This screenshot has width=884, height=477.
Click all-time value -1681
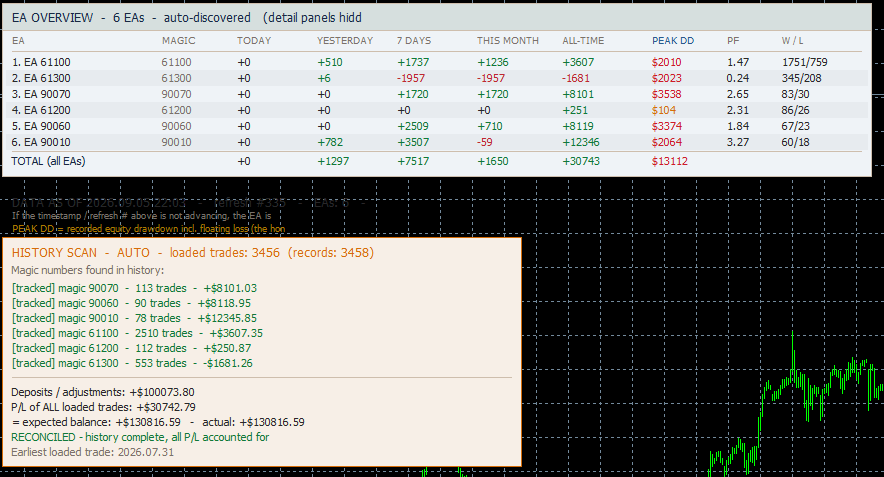coord(576,78)
